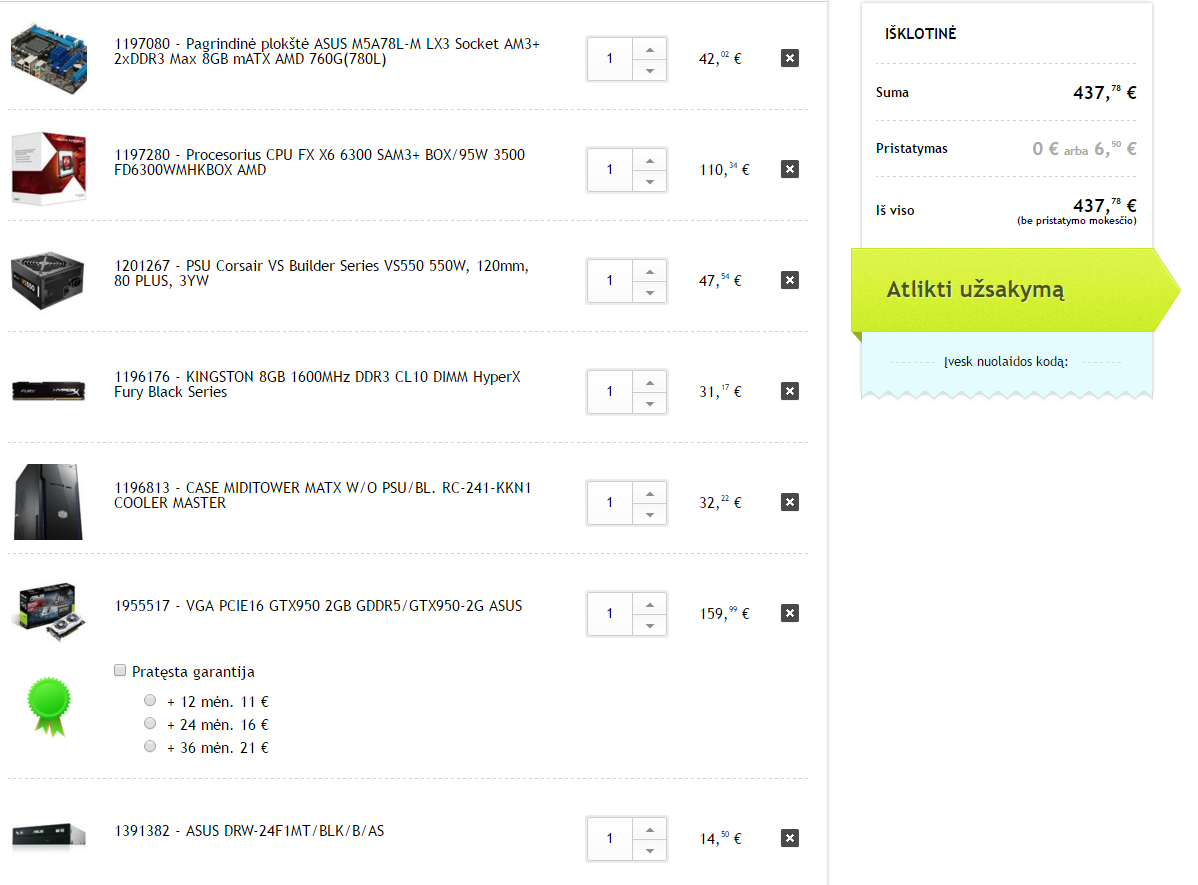The image size is (1198, 885).
Task: Click the Pristatymas 0 € arba 6,50 € value
Action: click(x=1084, y=148)
